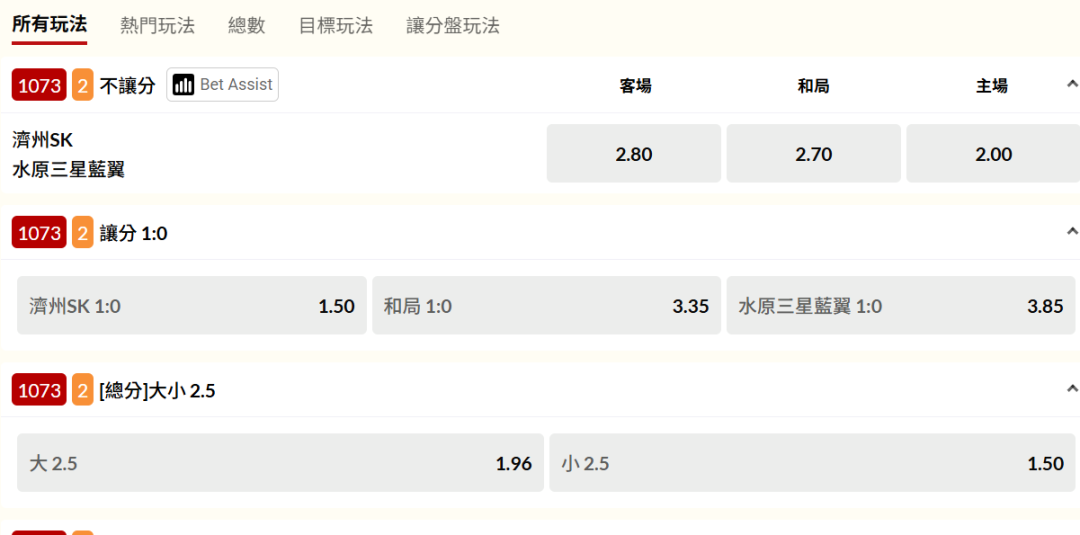The width and height of the screenshot is (1080, 535).
Task: Pick the 主場 odds 2.00
Action: pyautogui.click(x=993, y=154)
